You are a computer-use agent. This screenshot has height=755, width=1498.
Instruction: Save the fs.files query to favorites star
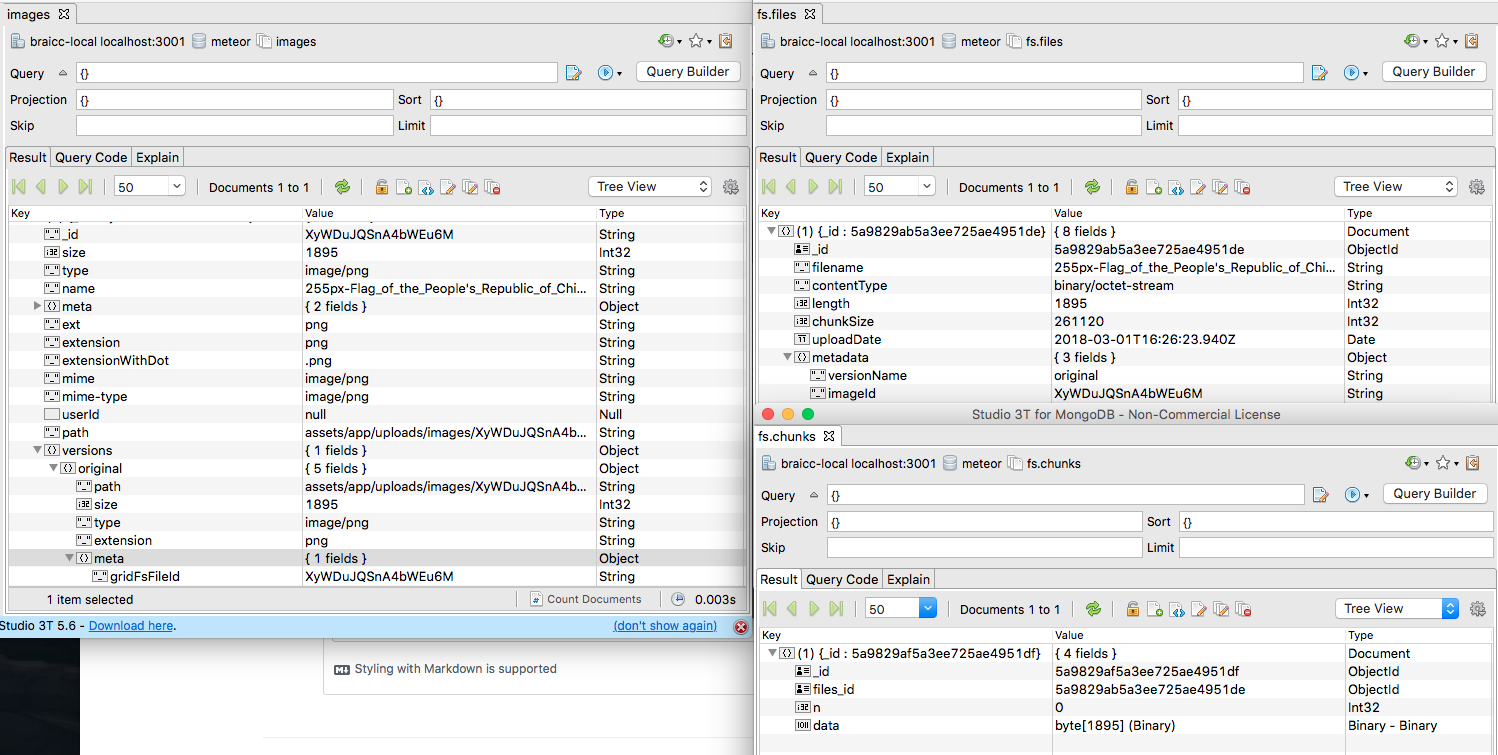click(1443, 41)
